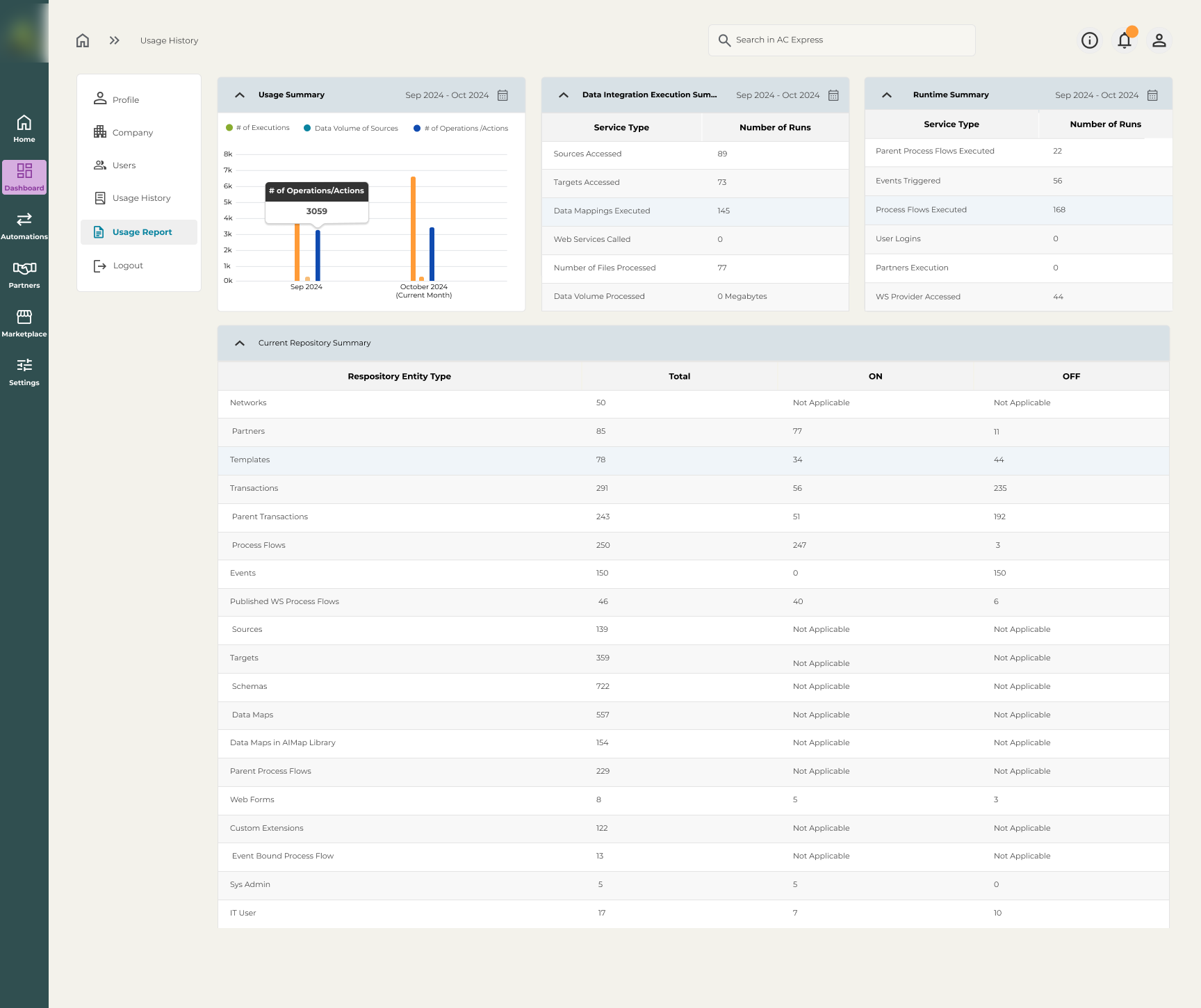Open the info help icon
The width and height of the screenshot is (1201, 1008).
(x=1089, y=40)
